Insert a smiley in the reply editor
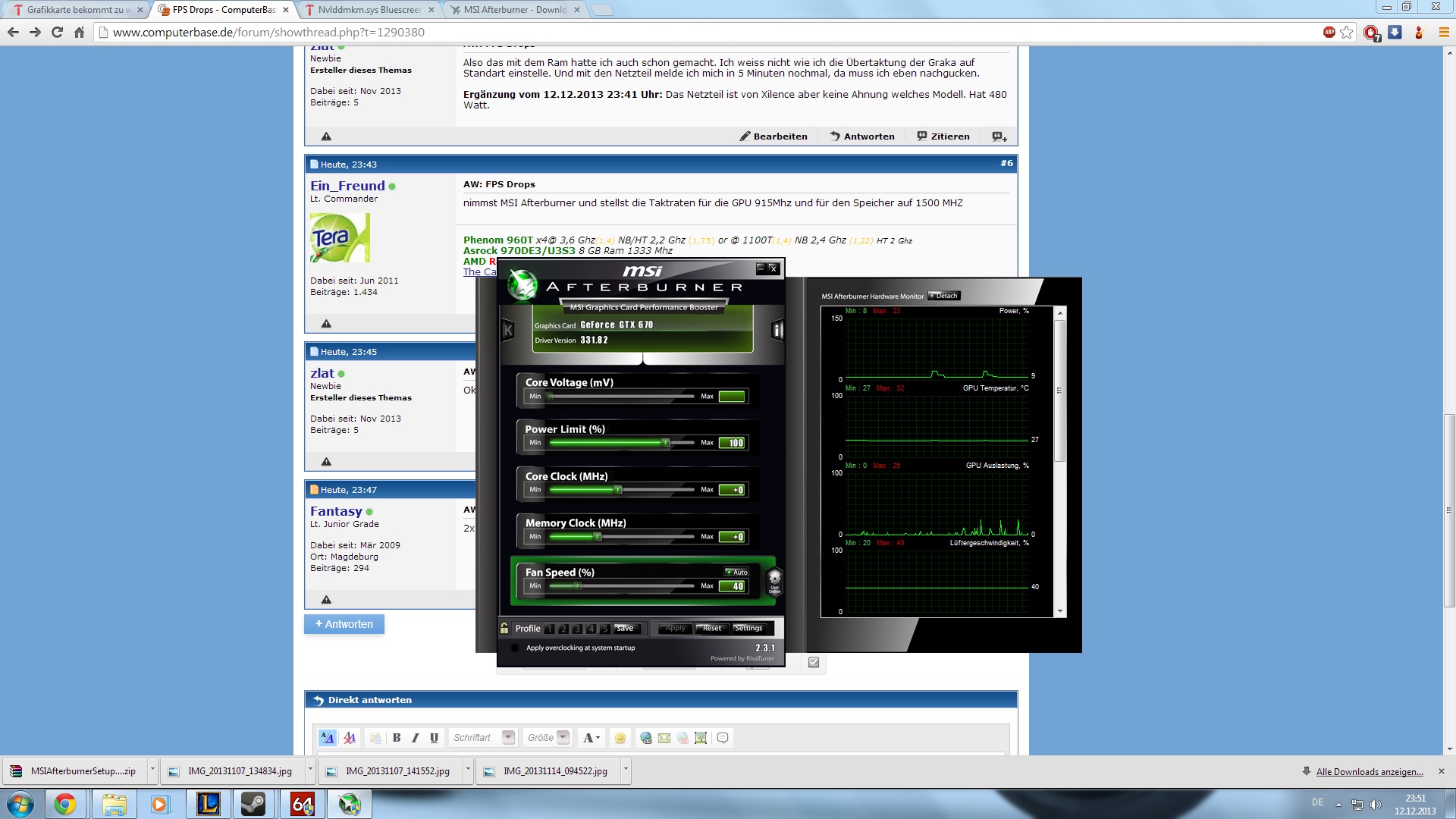 620,738
